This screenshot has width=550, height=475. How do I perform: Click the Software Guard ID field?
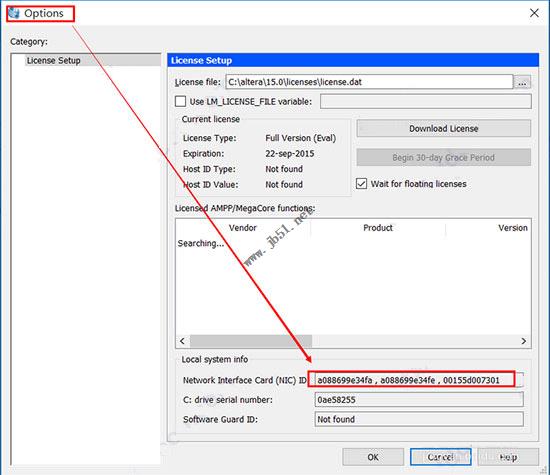pyautogui.click(x=419, y=420)
